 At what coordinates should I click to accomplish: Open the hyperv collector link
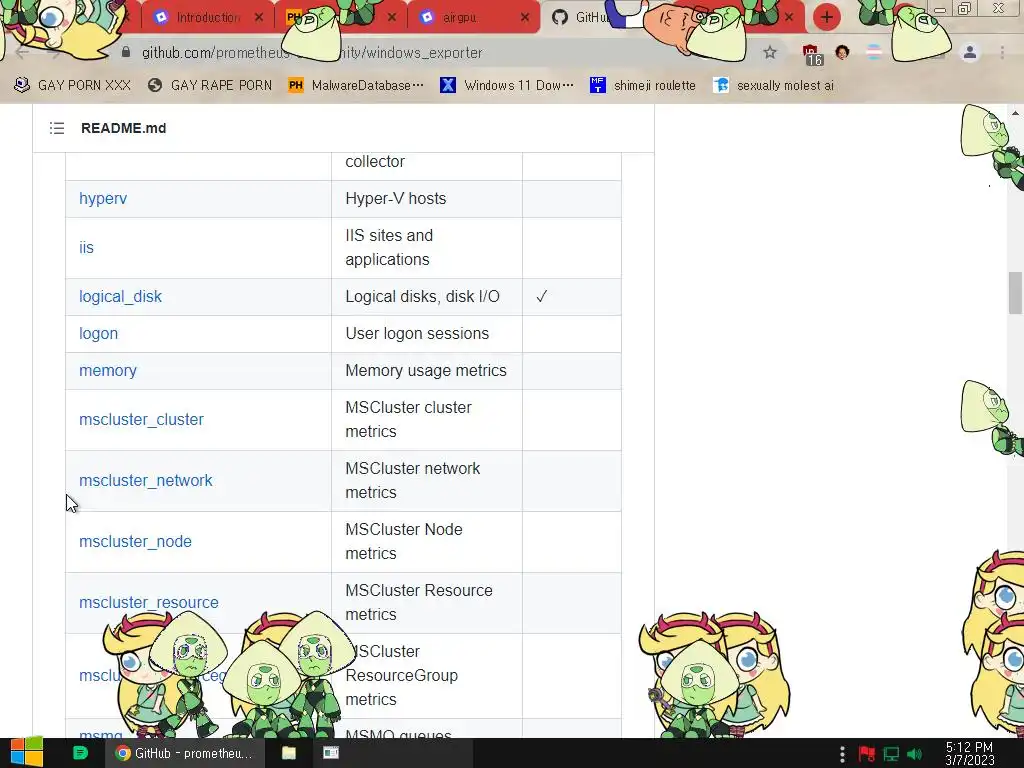pyautogui.click(x=103, y=199)
